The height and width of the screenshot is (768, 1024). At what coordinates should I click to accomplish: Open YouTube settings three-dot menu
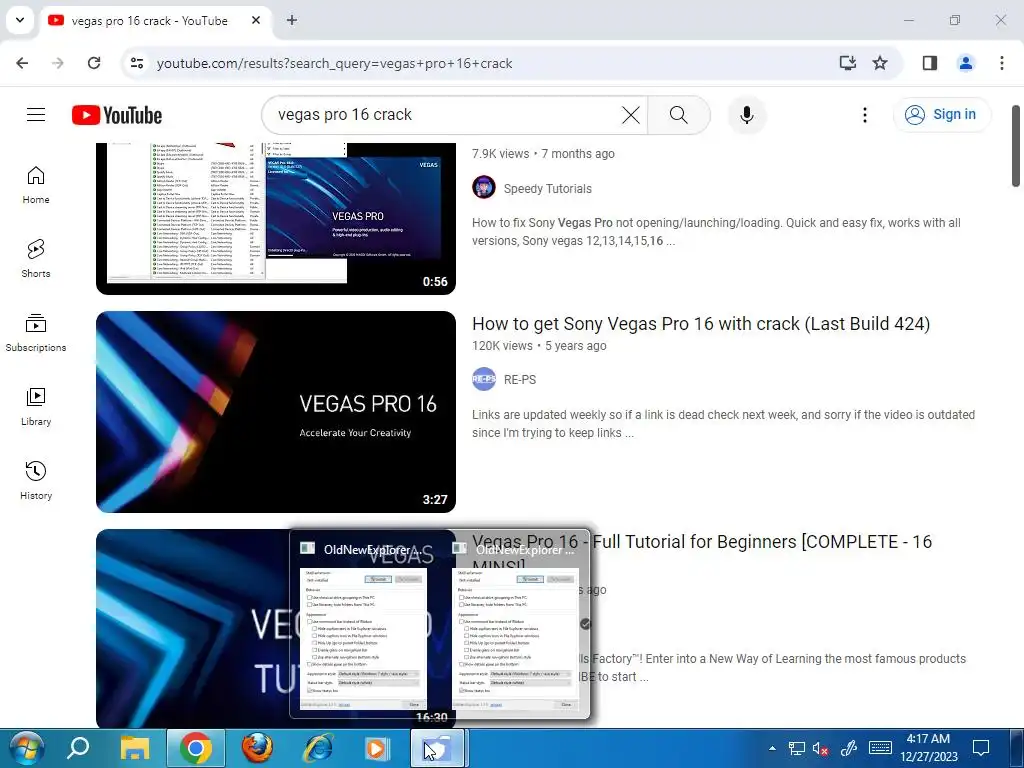coord(865,115)
